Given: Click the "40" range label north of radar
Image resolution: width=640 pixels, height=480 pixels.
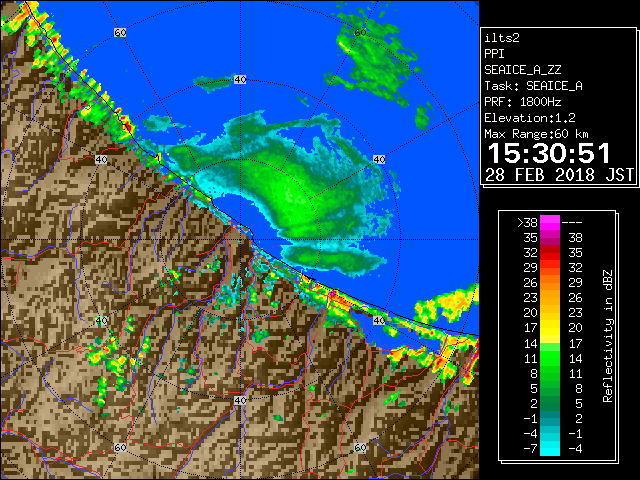Looking at the screenshot, I should pyautogui.click(x=240, y=80).
